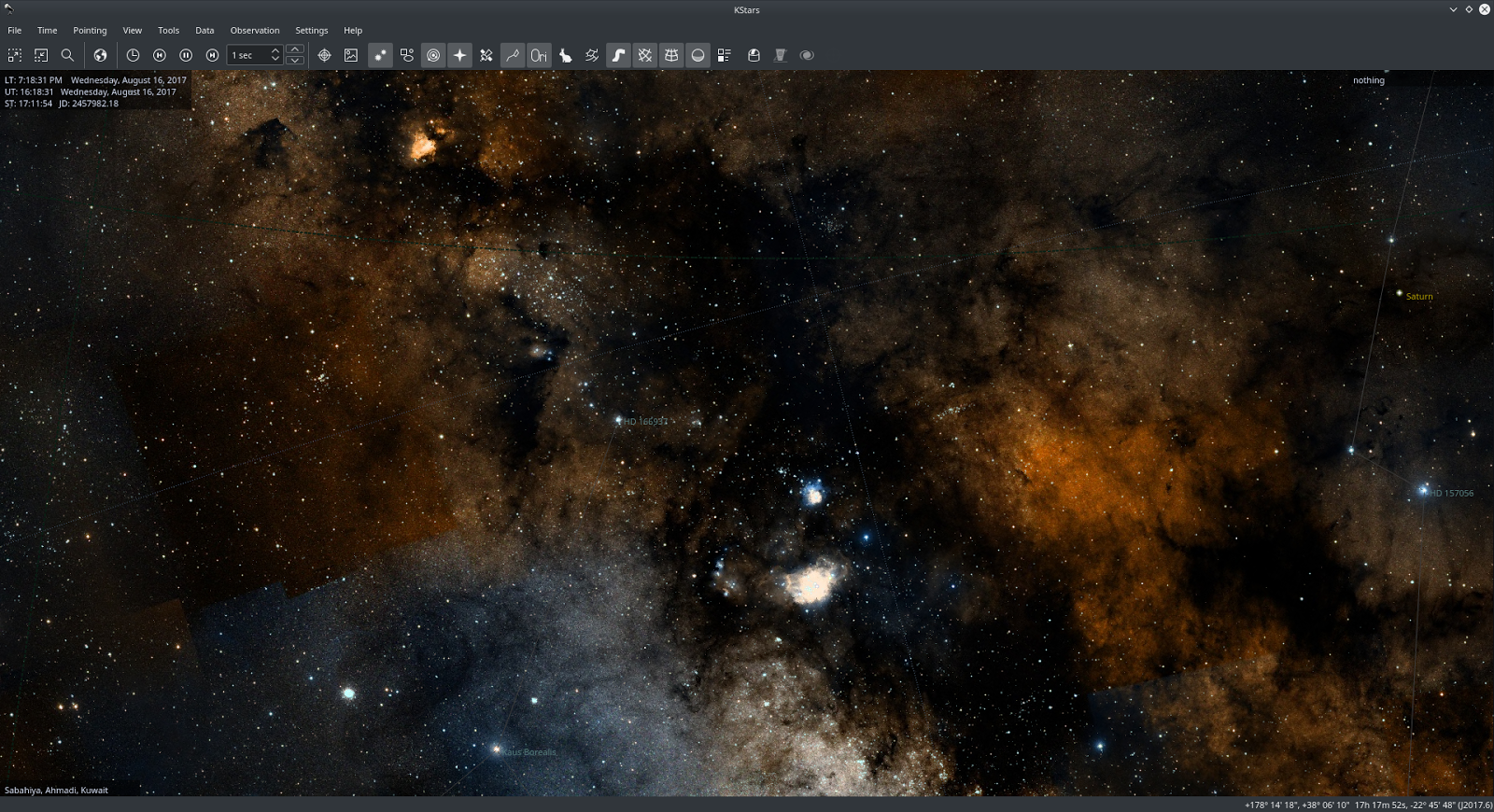Open the Geographic Location globe icon

tap(100, 56)
